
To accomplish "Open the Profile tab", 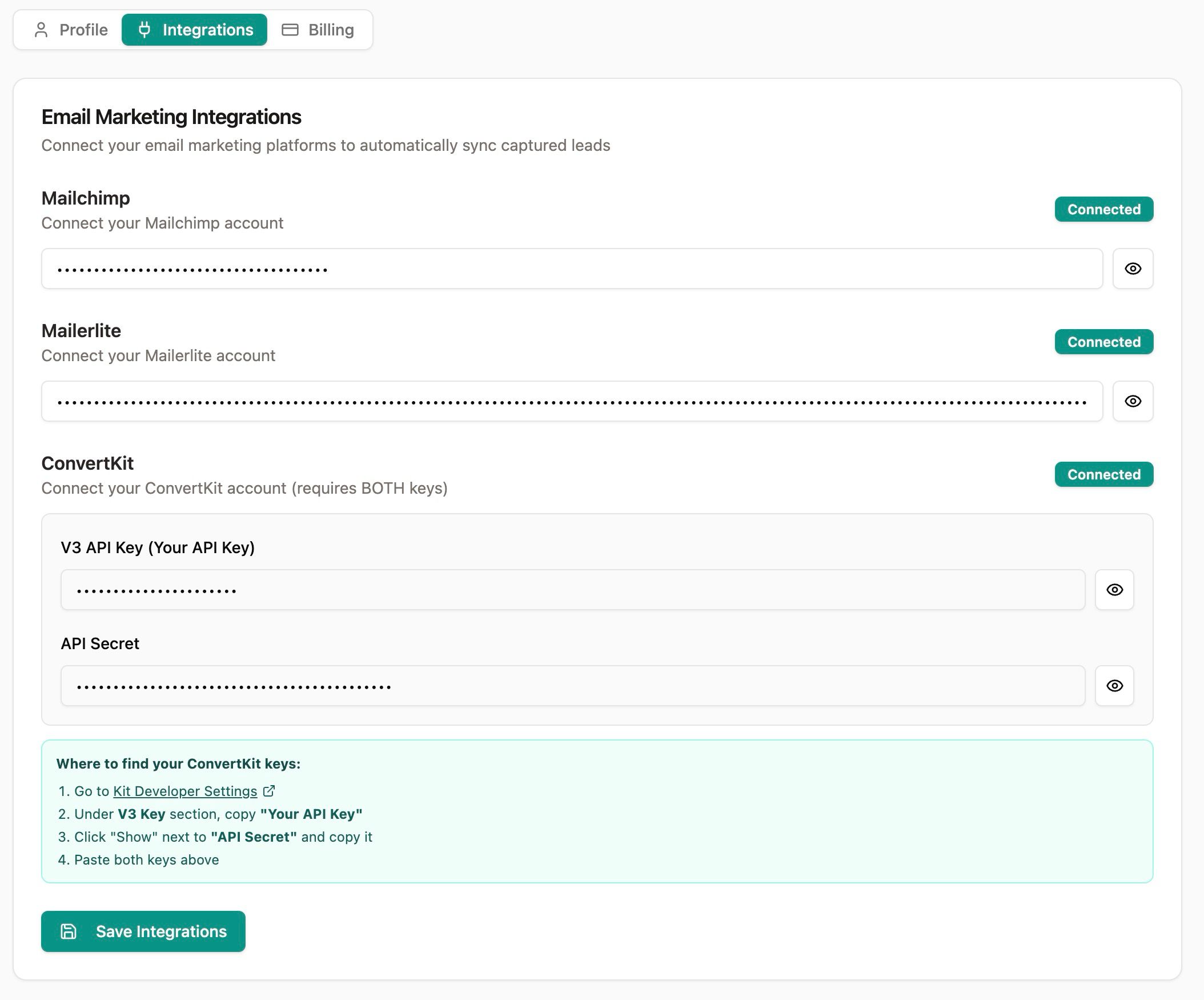I will click(x=71, y=30).
